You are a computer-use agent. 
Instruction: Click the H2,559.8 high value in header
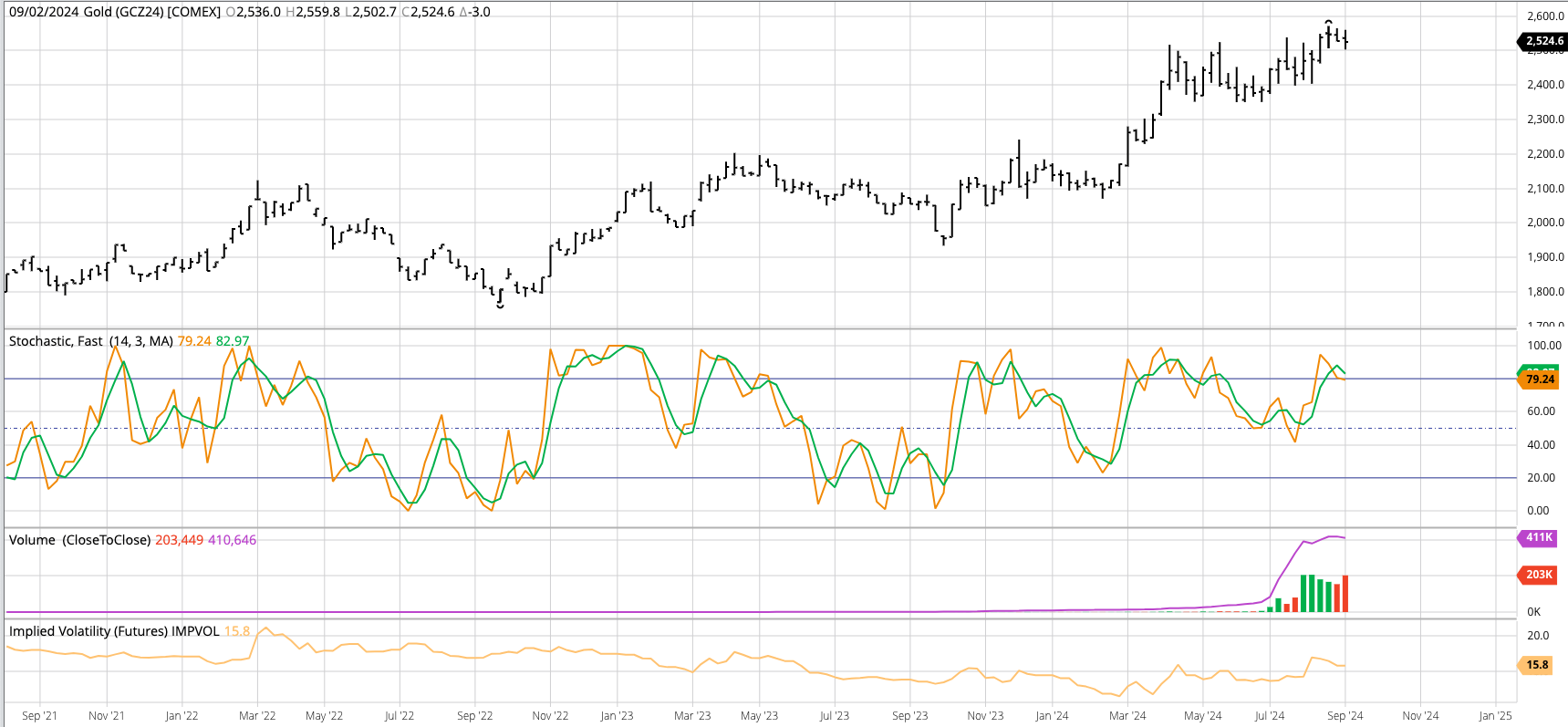(313, 12)
